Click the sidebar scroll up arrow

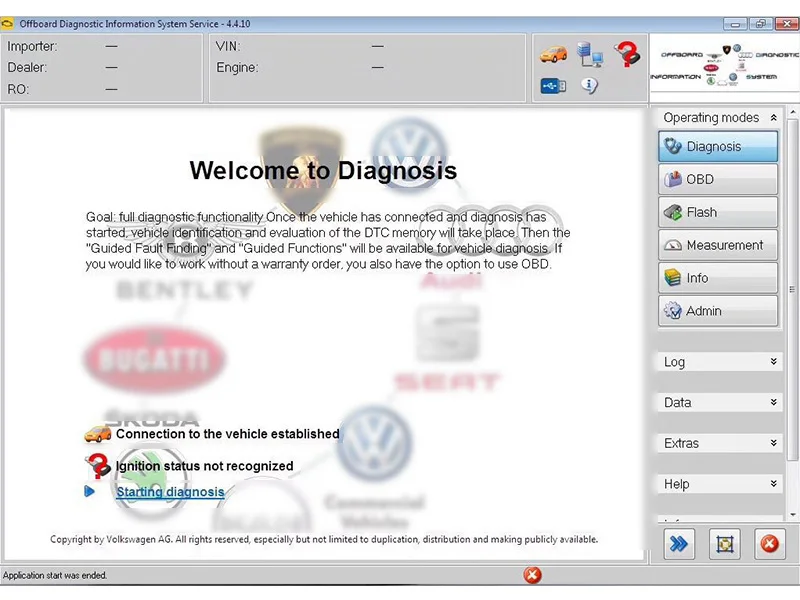point(792,112)
